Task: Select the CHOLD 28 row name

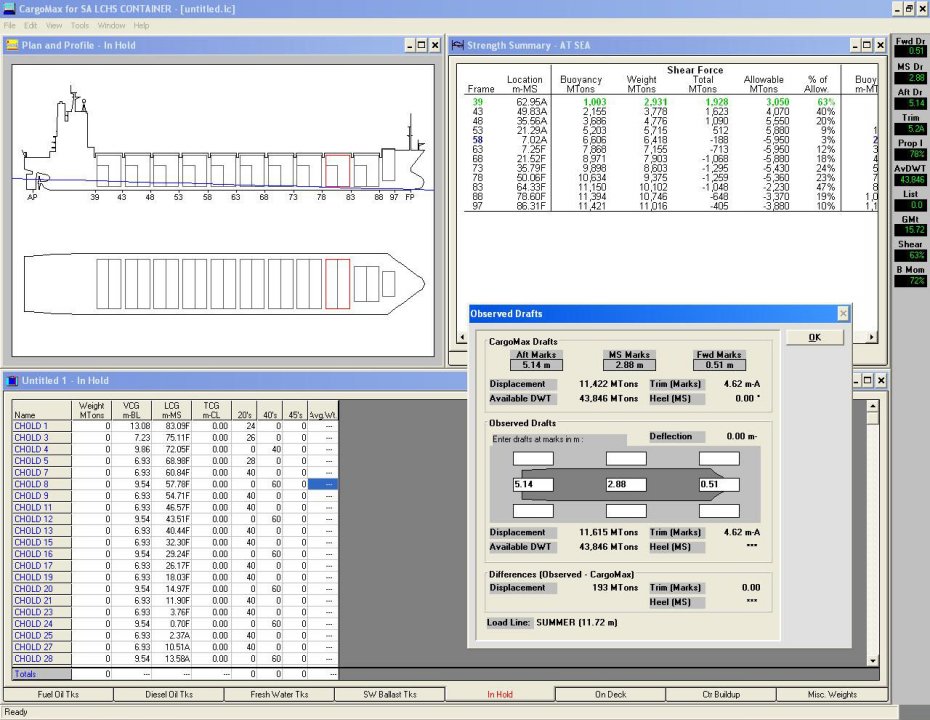Action: tap(42, 659)
